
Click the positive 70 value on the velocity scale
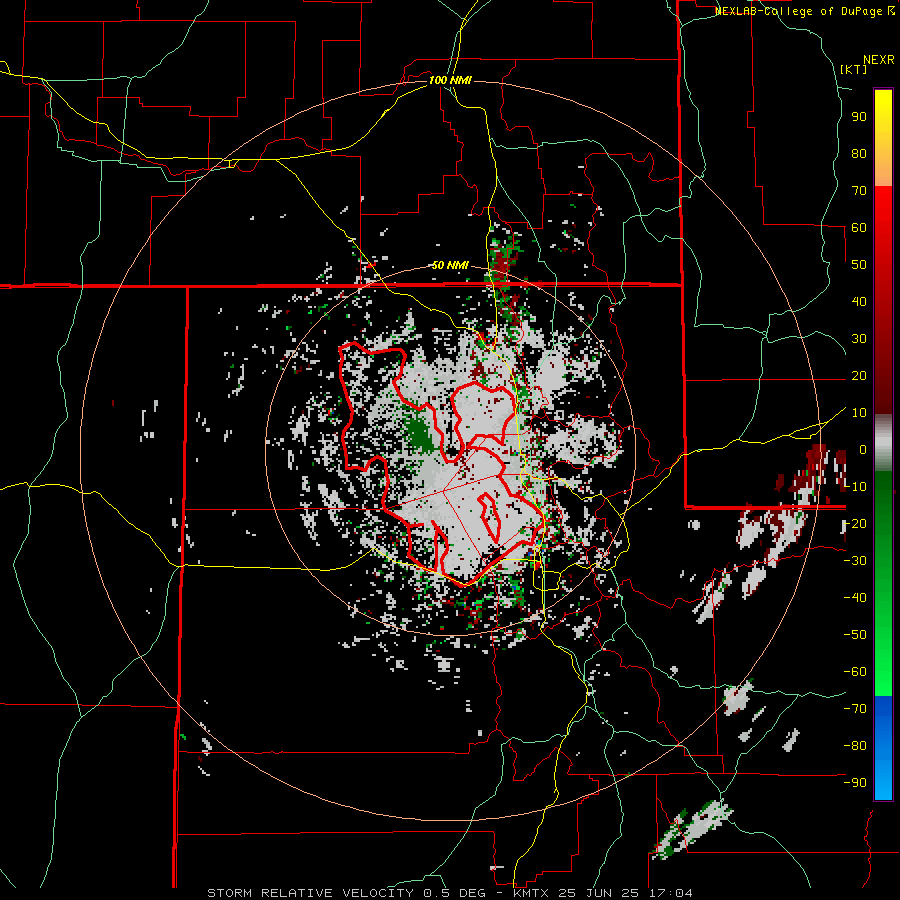[x=859, y=191]
